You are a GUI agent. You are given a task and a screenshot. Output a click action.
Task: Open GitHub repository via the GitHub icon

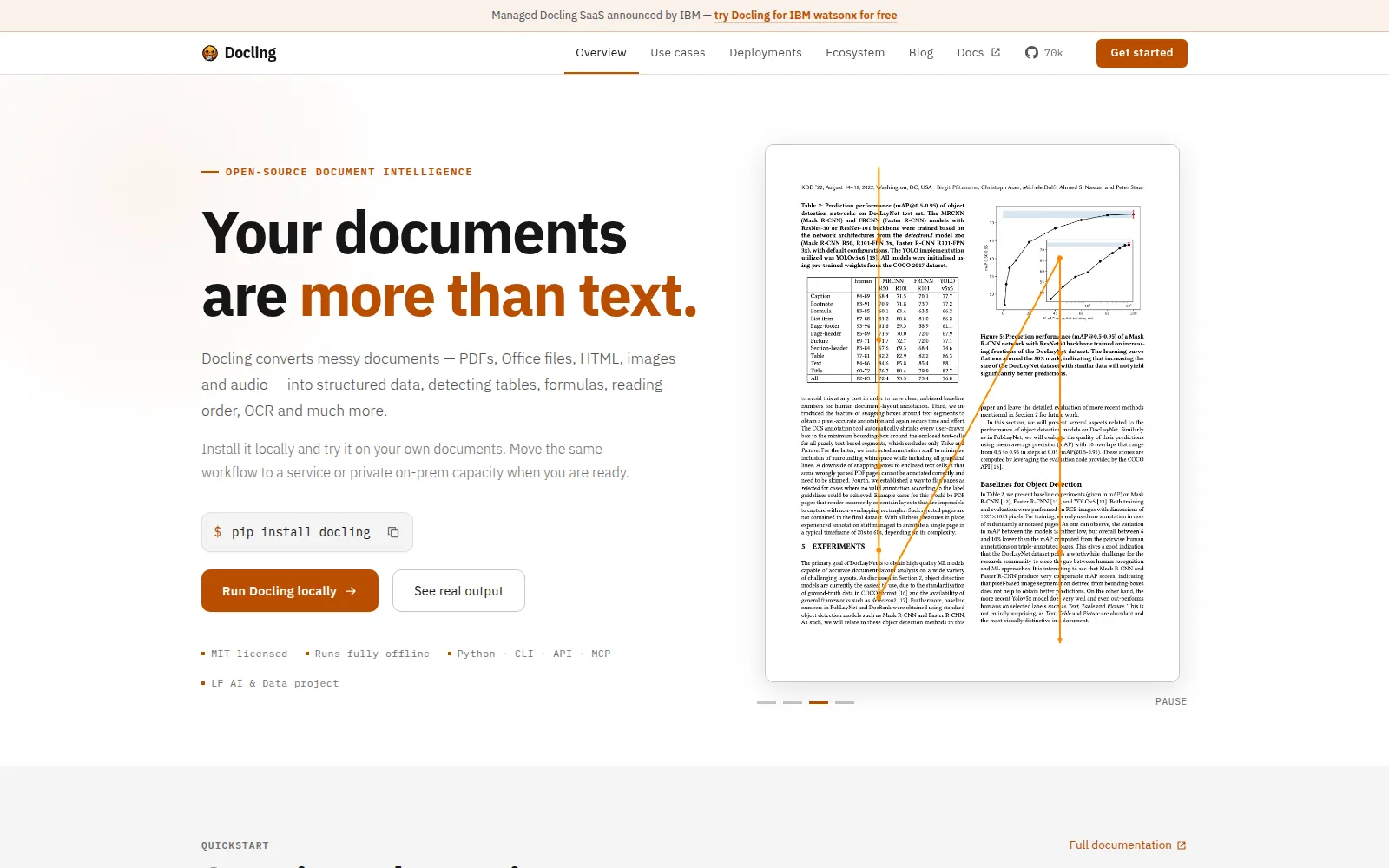pos(1031,53)
